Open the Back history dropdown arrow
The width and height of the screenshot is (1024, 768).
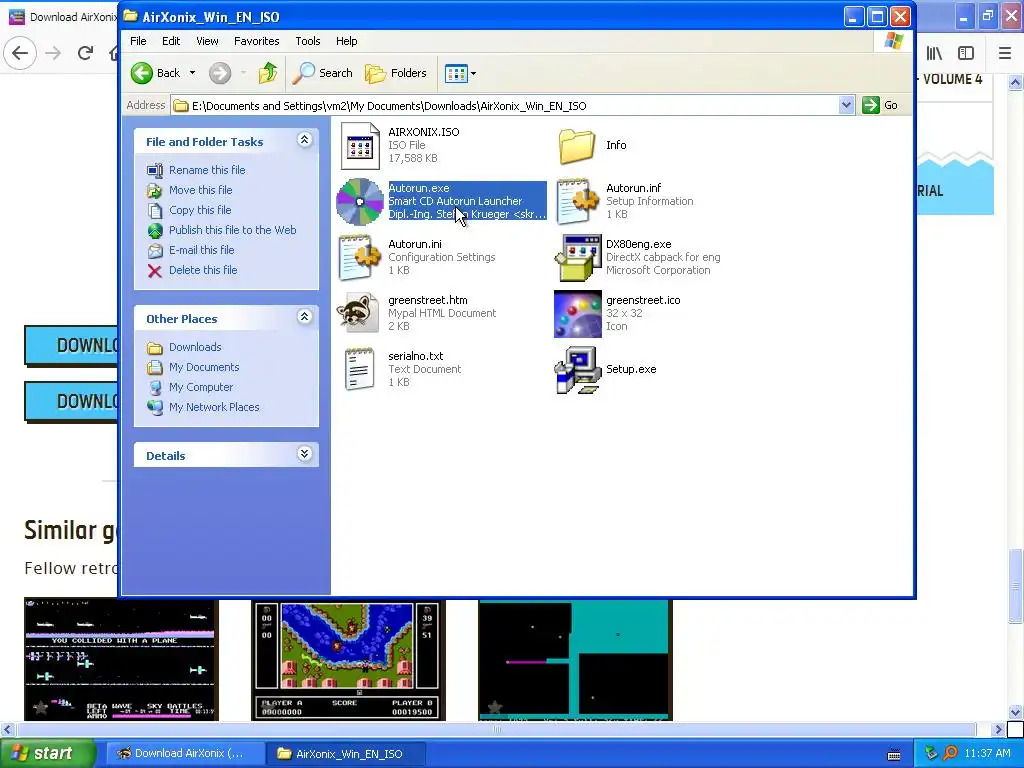(x=192, y=73)
